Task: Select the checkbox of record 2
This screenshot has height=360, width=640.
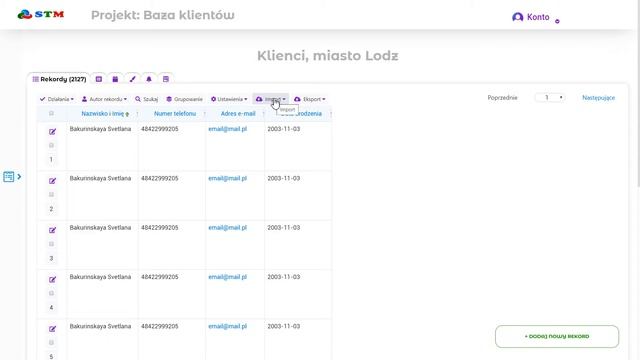Action: [51, 195]
